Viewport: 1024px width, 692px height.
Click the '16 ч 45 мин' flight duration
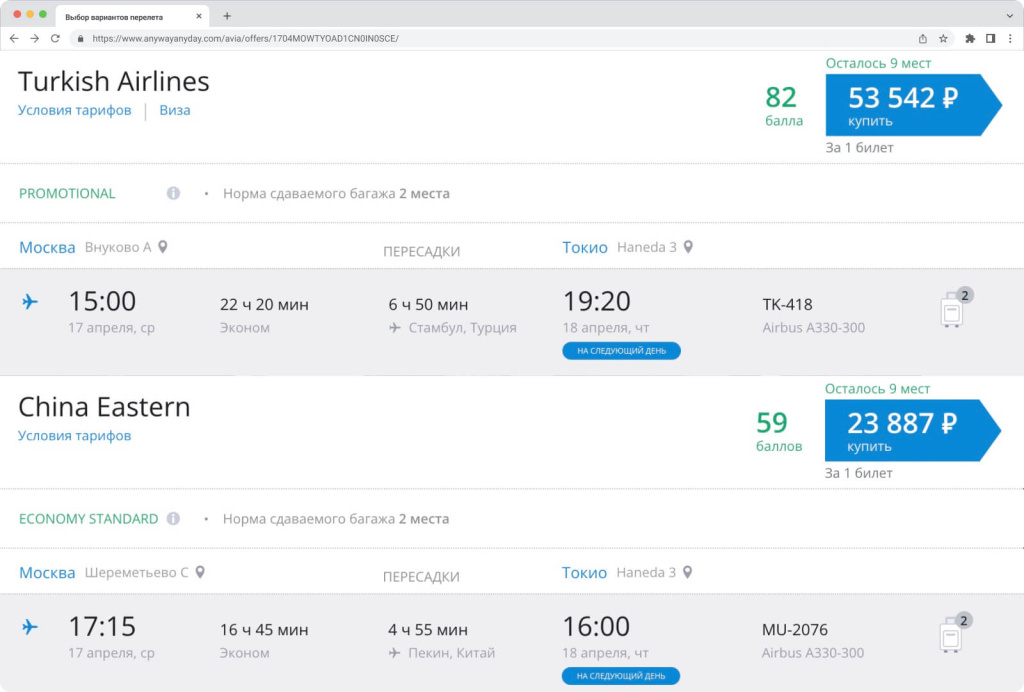tap(264, 629)
